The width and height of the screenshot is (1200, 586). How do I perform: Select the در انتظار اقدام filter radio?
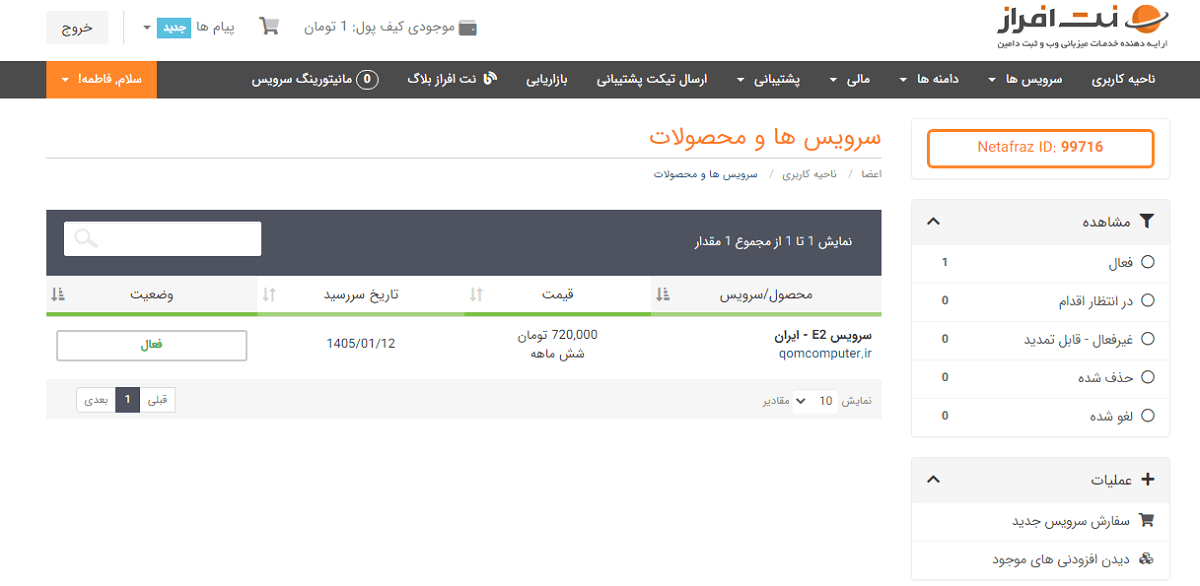(1147, 300)
